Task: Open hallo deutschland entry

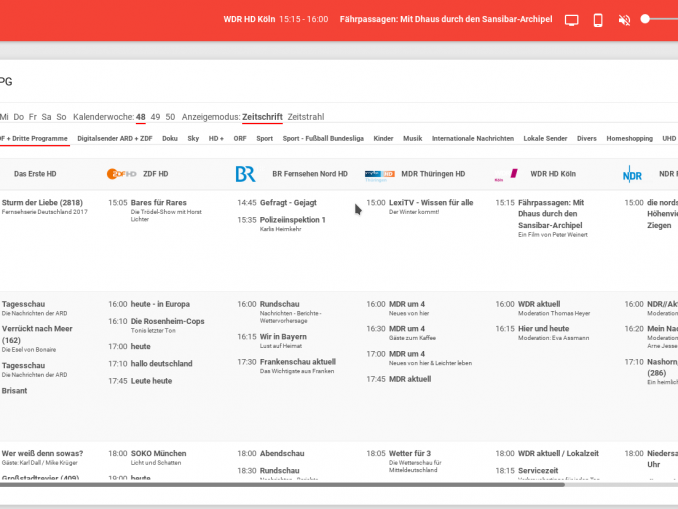Action: pos(162,364)
